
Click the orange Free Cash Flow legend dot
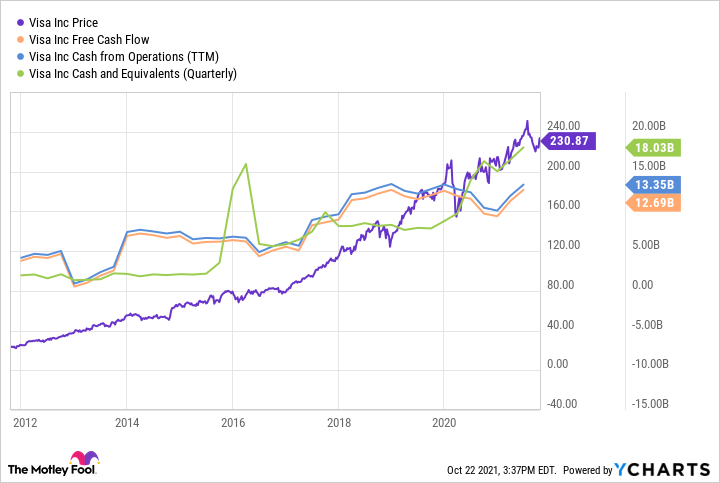[x=19, y=38]
